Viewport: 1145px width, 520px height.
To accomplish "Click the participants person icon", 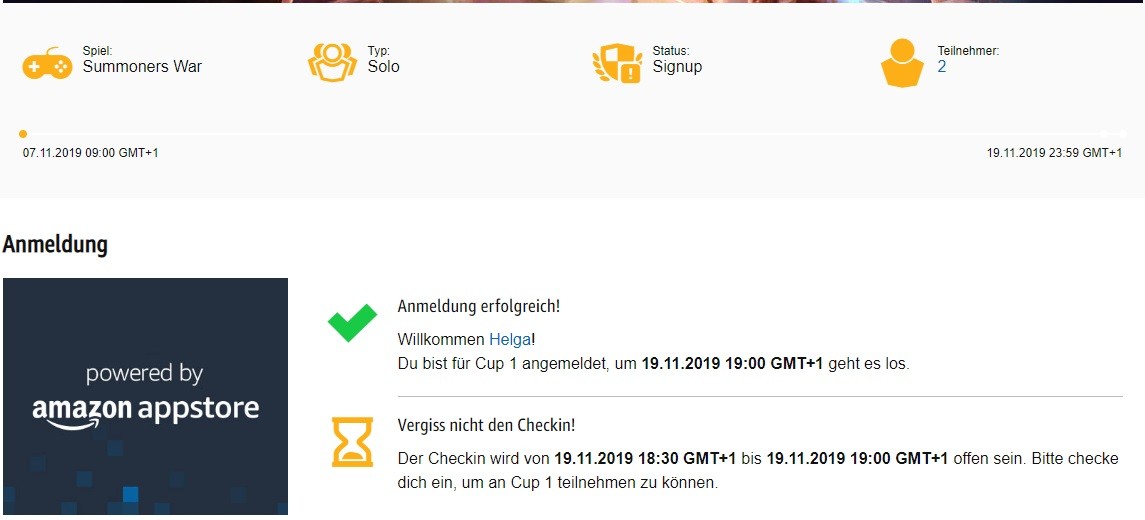I will (x=903, y=63).
